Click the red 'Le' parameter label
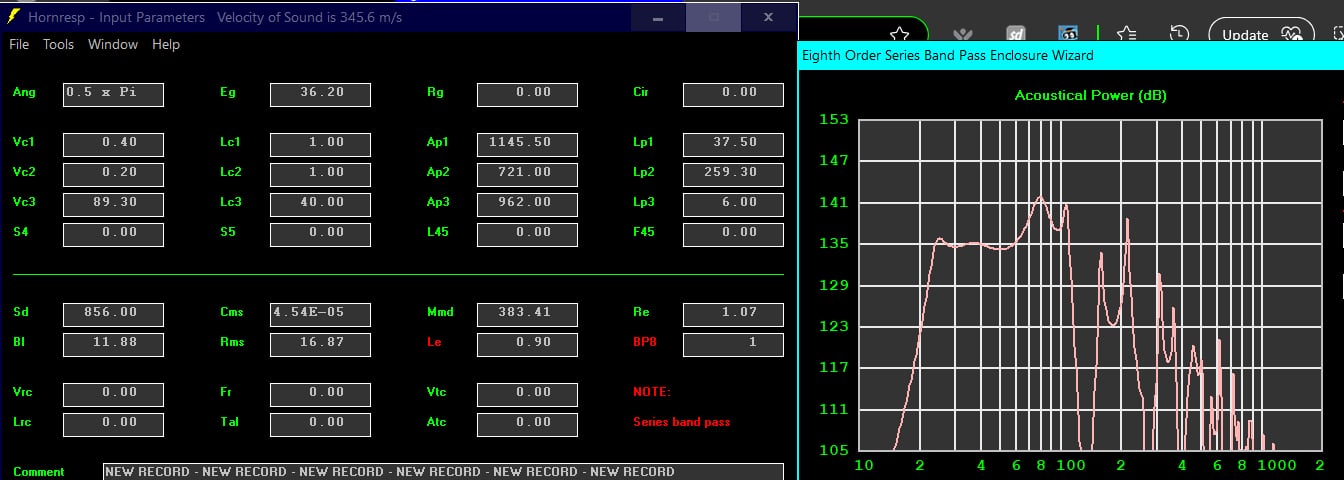 point(433,342)
